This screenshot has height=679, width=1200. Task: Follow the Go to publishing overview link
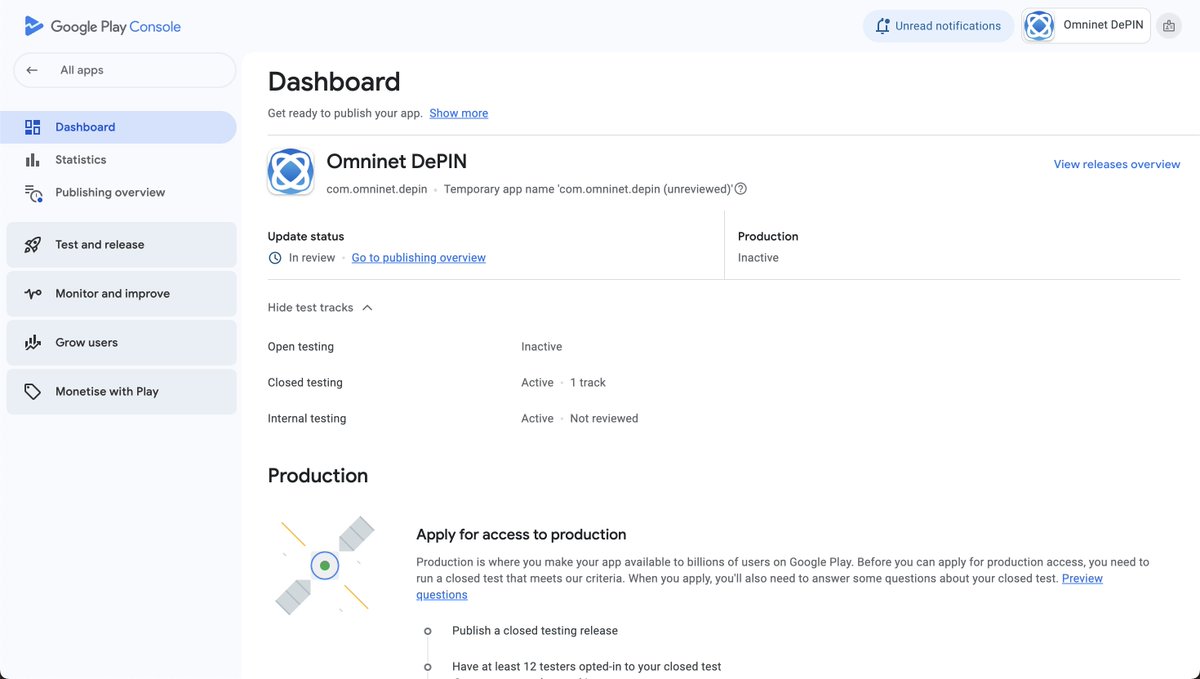click(x=419, y=258)
